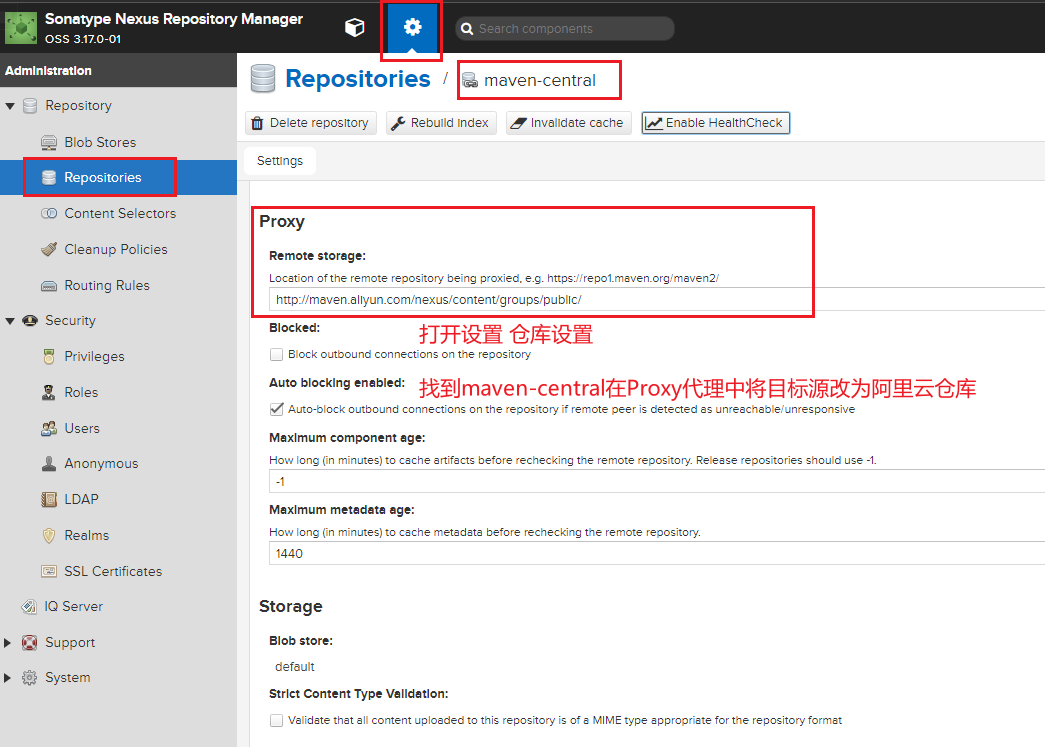
Task: Click the Privileges medal icon
Action: [x=49, y=357]
